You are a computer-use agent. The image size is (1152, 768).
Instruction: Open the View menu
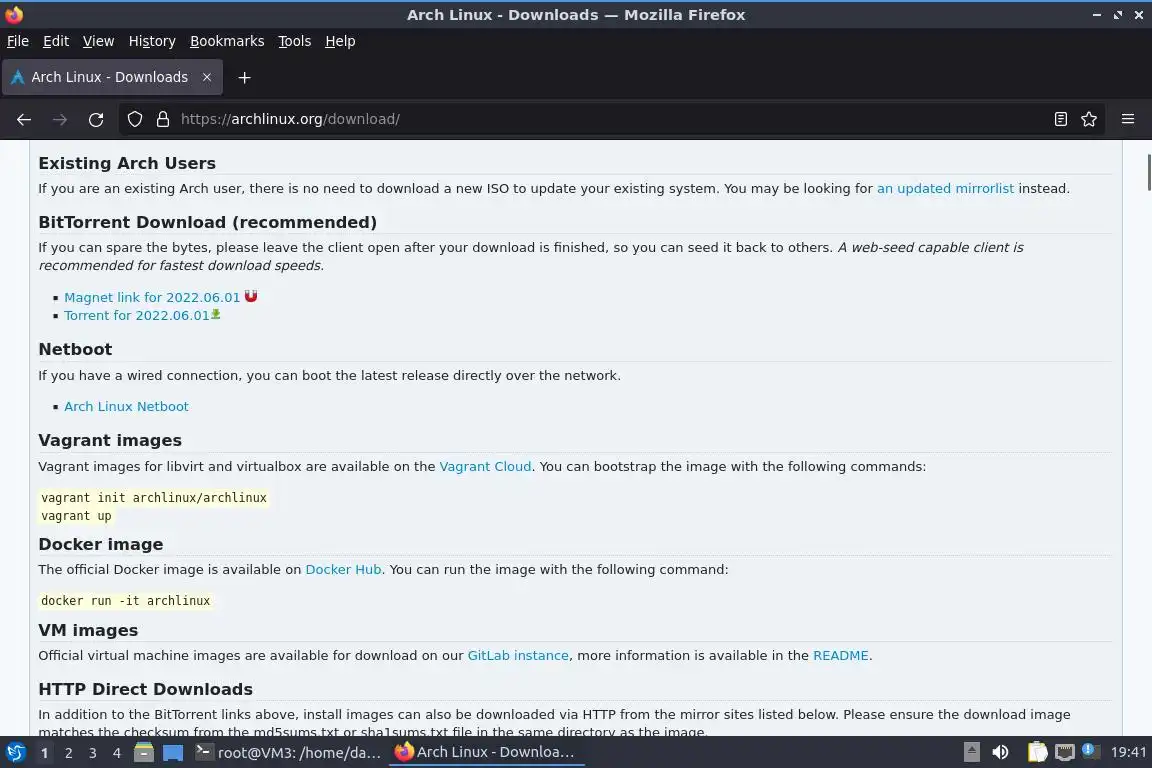(x=98, y=41)
